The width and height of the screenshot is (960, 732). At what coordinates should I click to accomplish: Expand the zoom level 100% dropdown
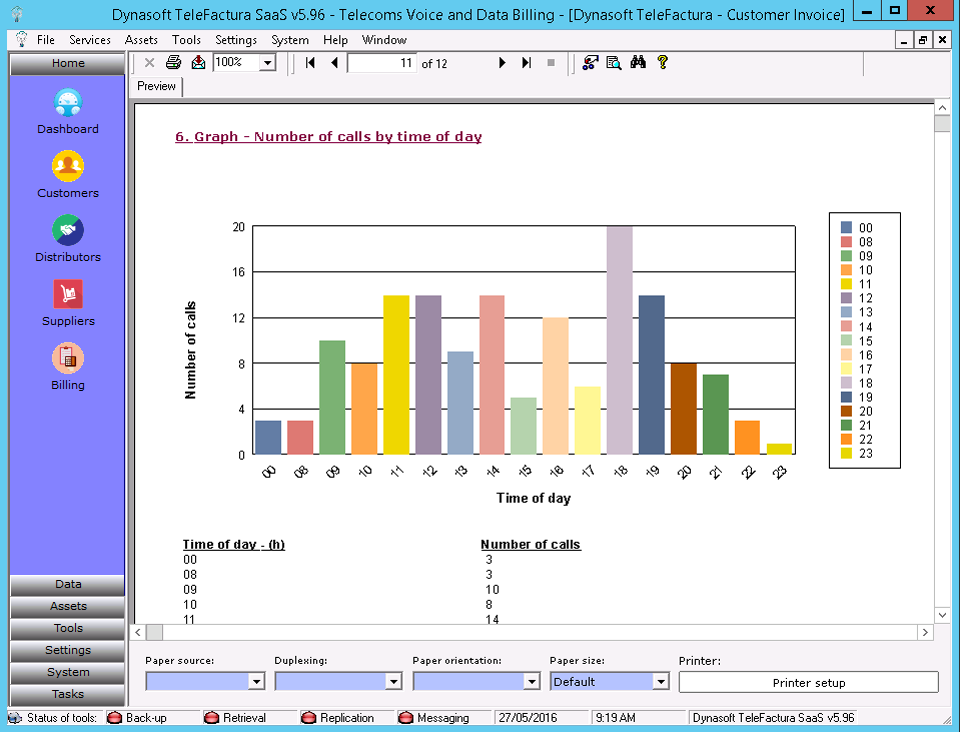point(267,63)
